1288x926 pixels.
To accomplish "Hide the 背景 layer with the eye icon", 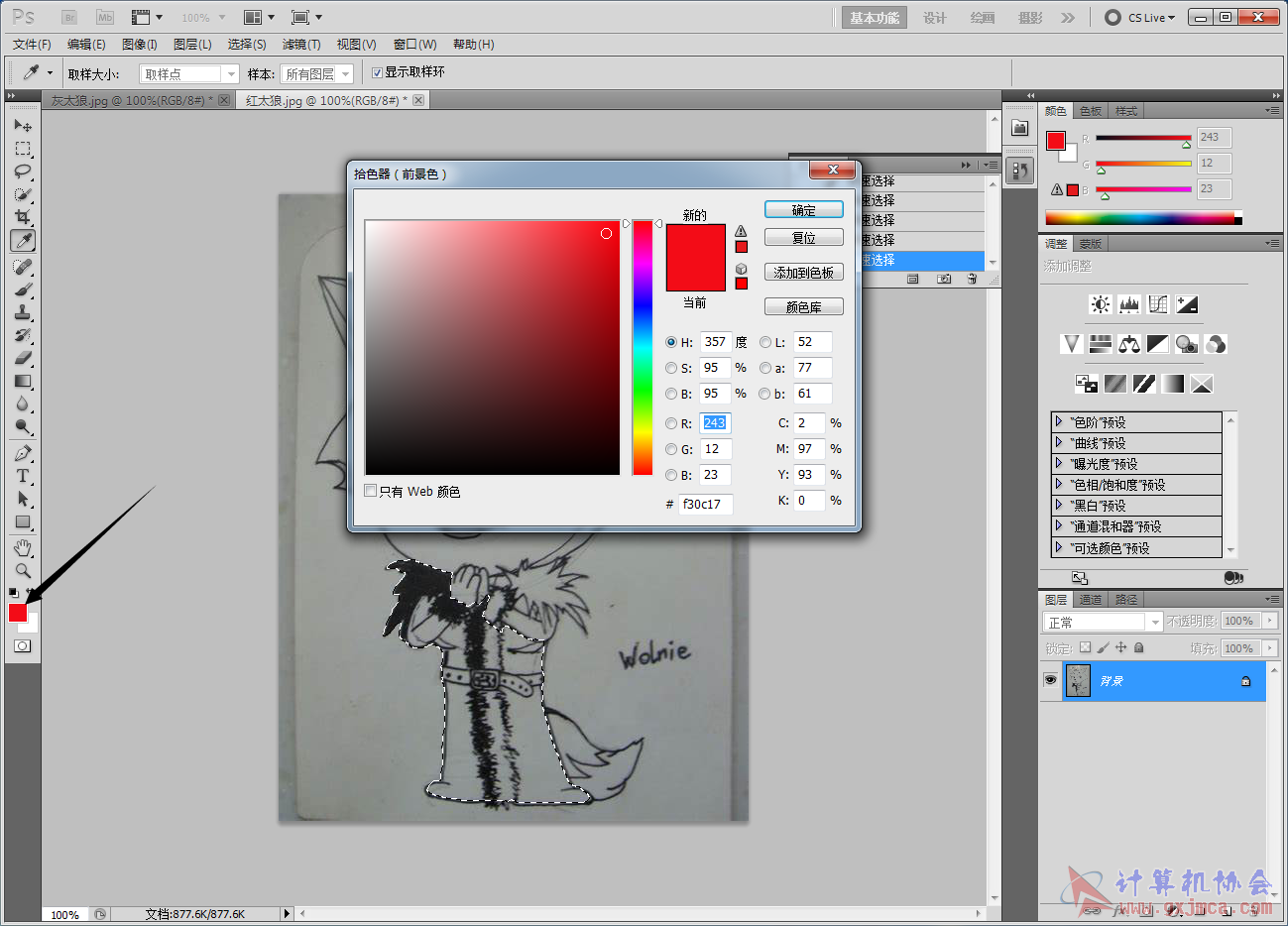I will click(1050, 680).
